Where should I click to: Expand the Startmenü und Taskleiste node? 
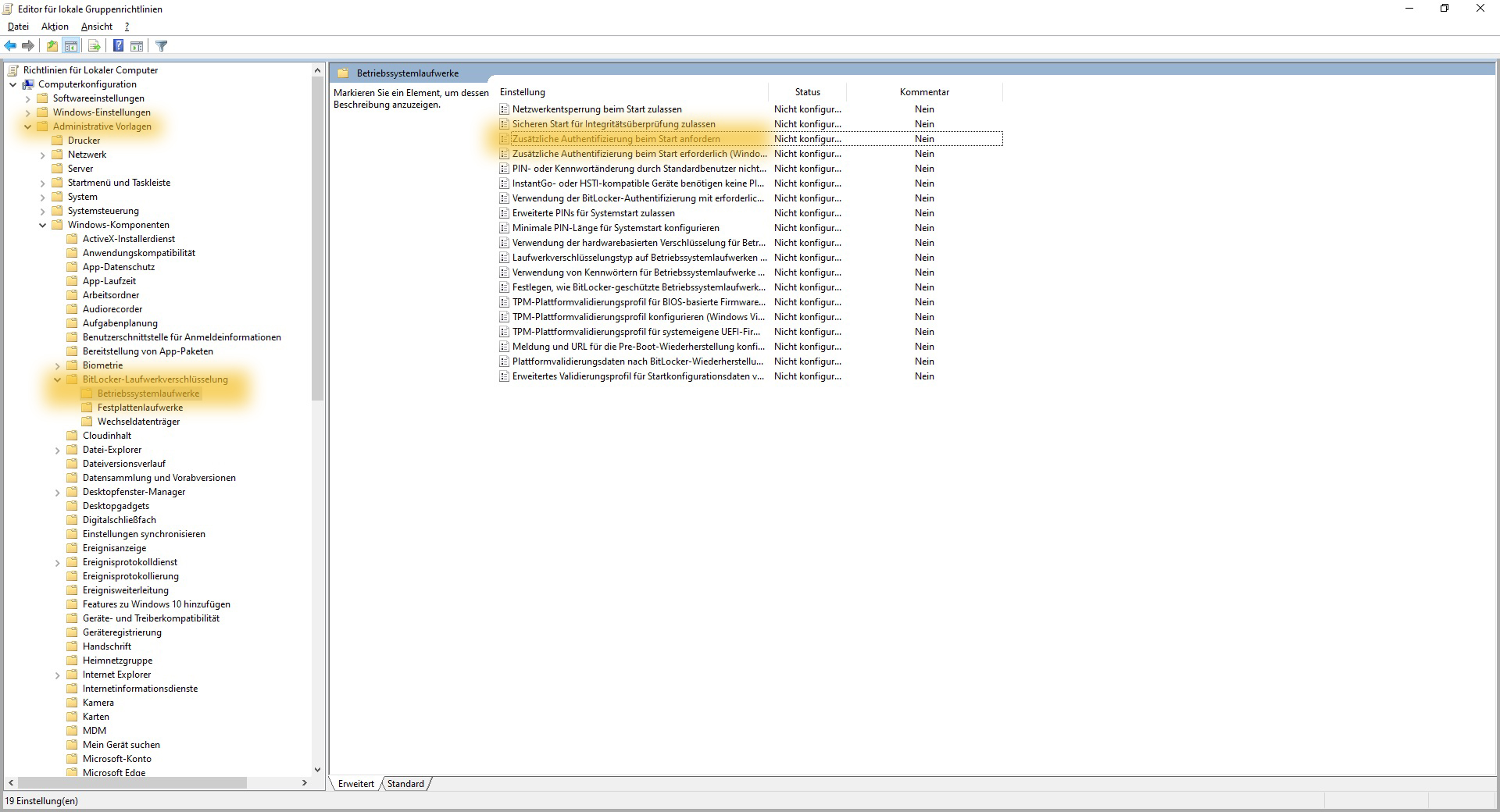coord(43,183)
